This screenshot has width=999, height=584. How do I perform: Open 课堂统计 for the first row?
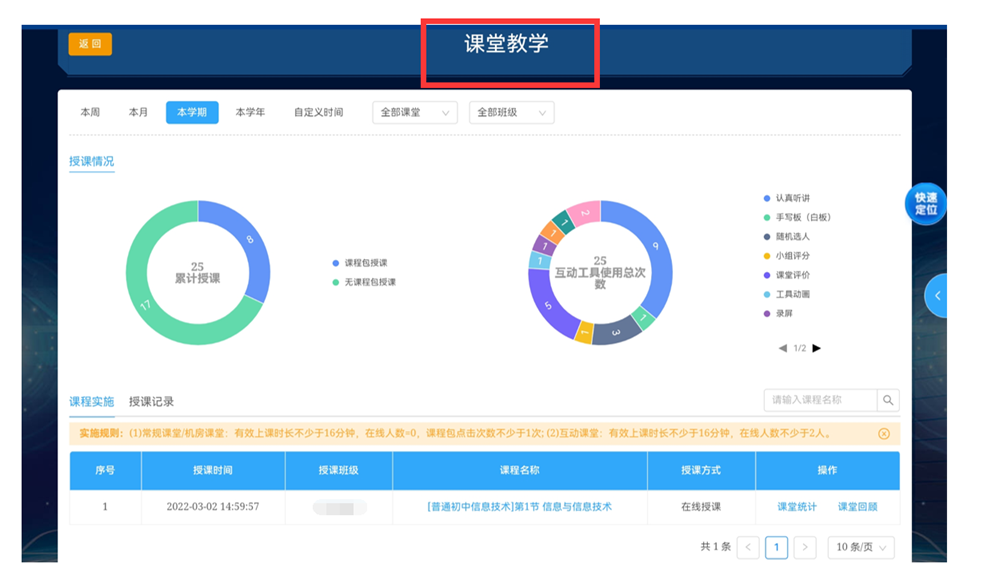(796, 507)
